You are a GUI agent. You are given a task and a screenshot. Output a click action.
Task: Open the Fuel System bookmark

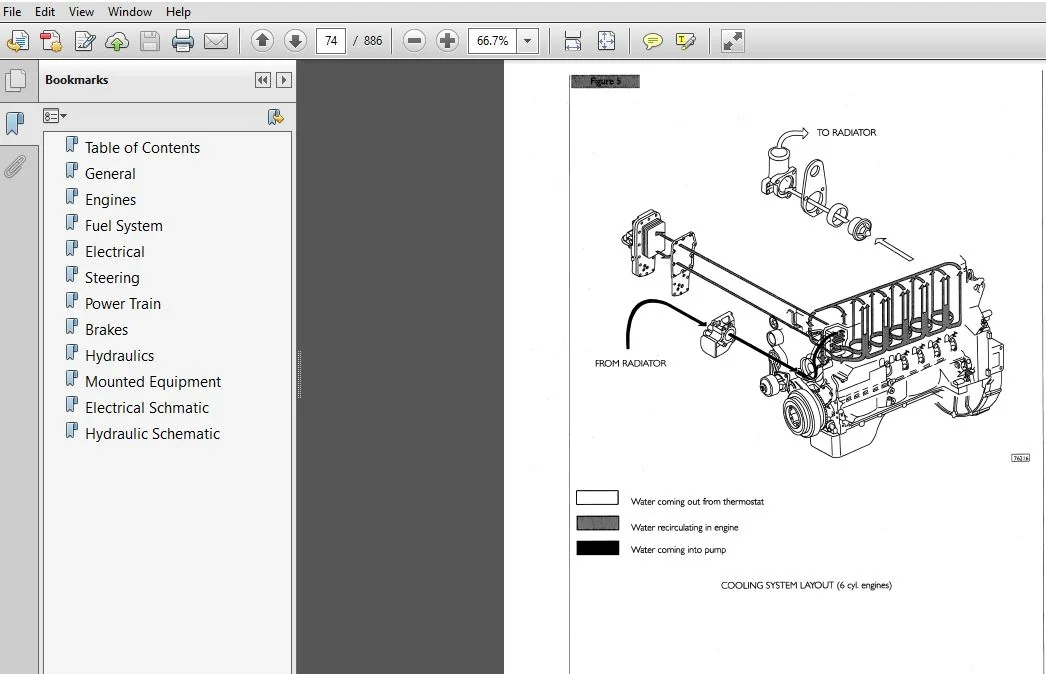click(x=123, y=226)
